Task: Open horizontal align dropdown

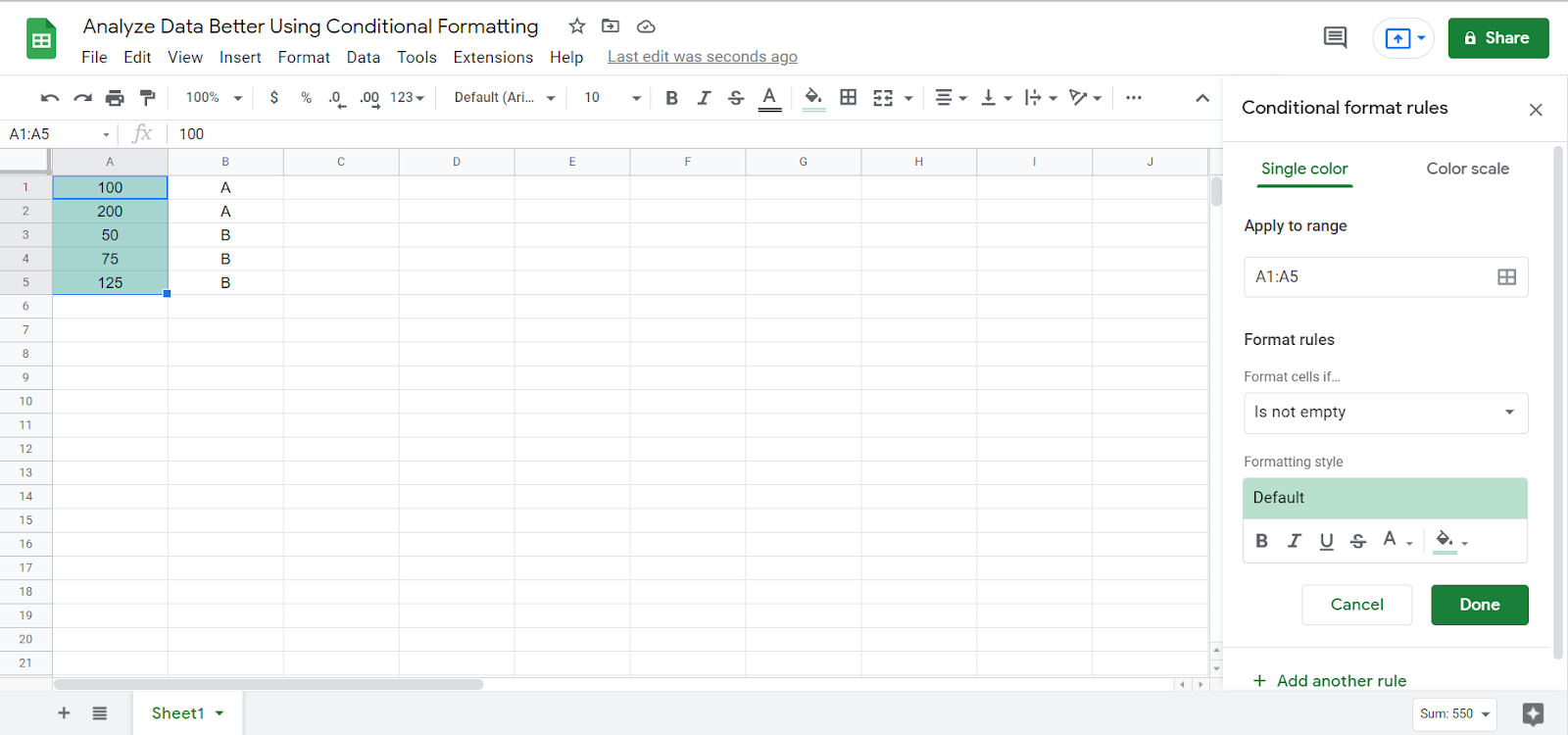Action: 951,98
